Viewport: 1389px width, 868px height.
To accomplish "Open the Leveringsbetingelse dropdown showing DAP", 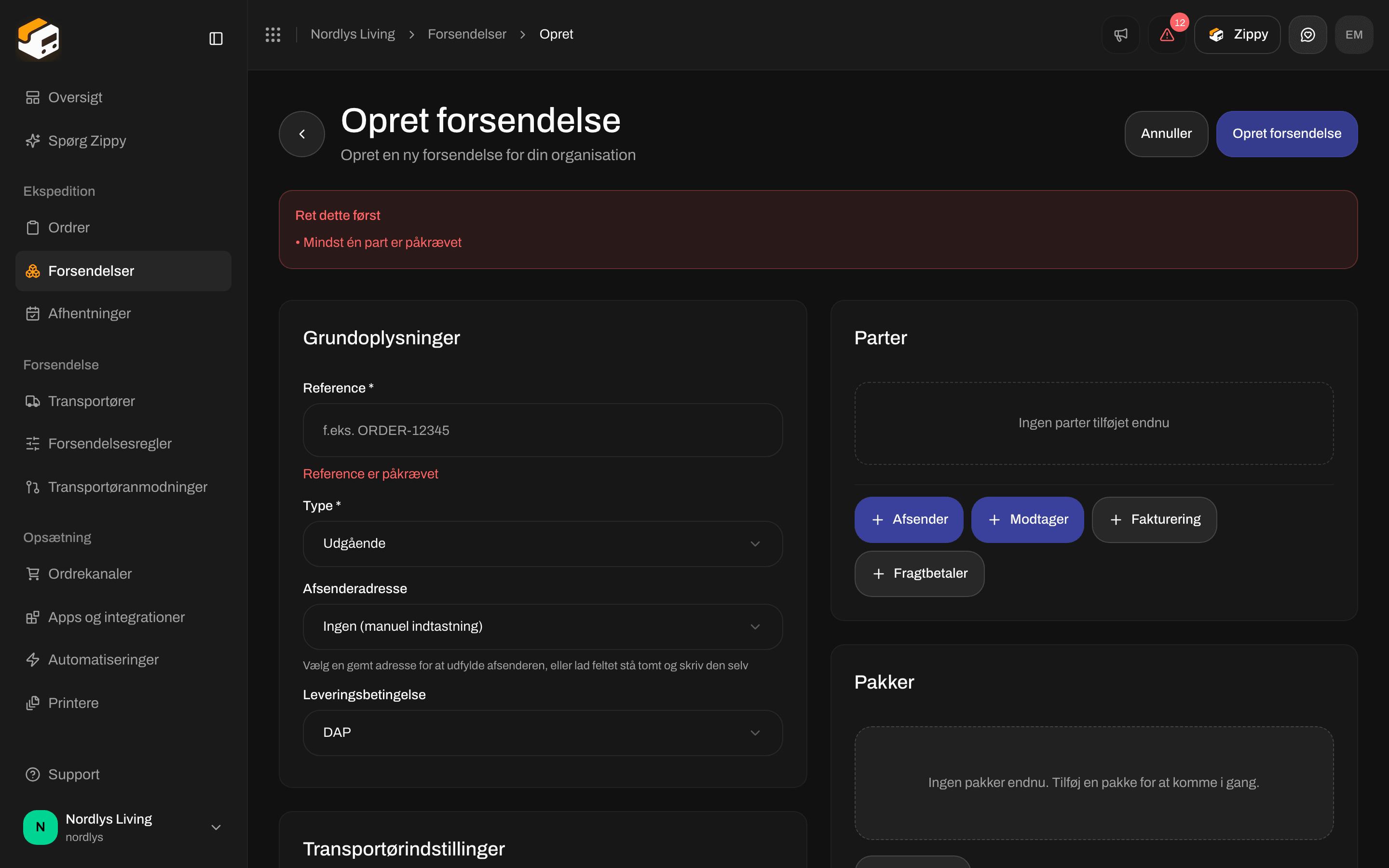I will [x=543, y=732].
